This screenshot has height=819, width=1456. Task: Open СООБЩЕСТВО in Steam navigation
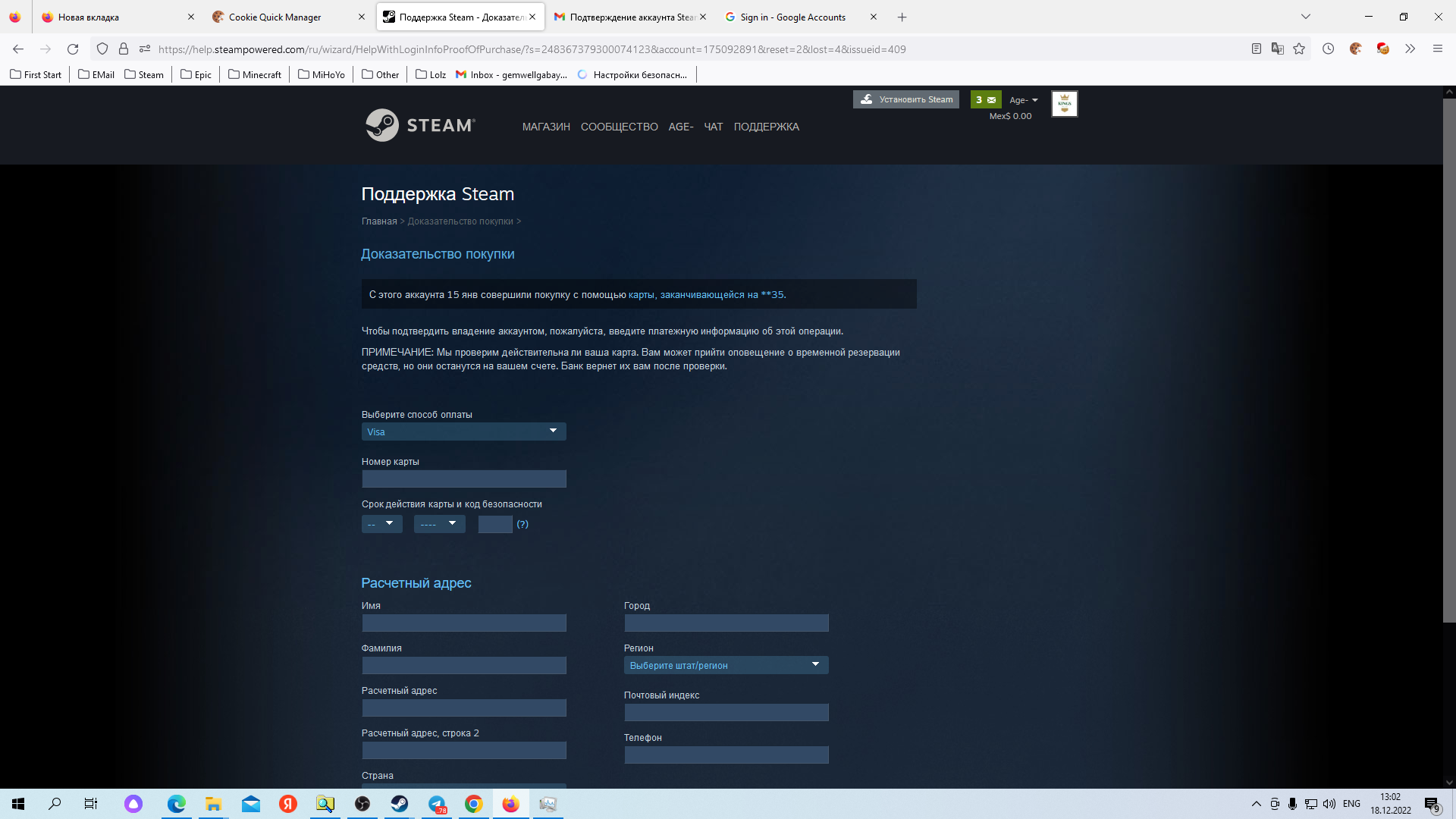click(x=620, y=127)
